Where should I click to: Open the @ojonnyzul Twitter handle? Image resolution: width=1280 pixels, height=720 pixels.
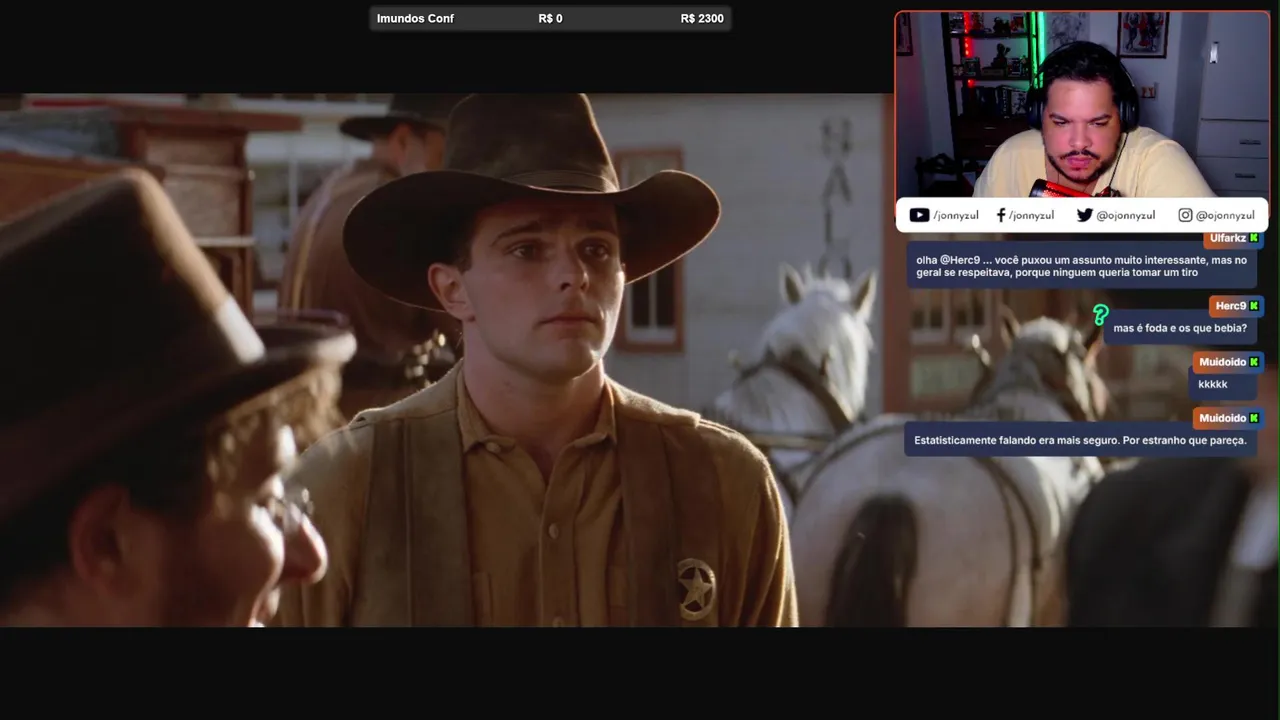click(1126, 215)
